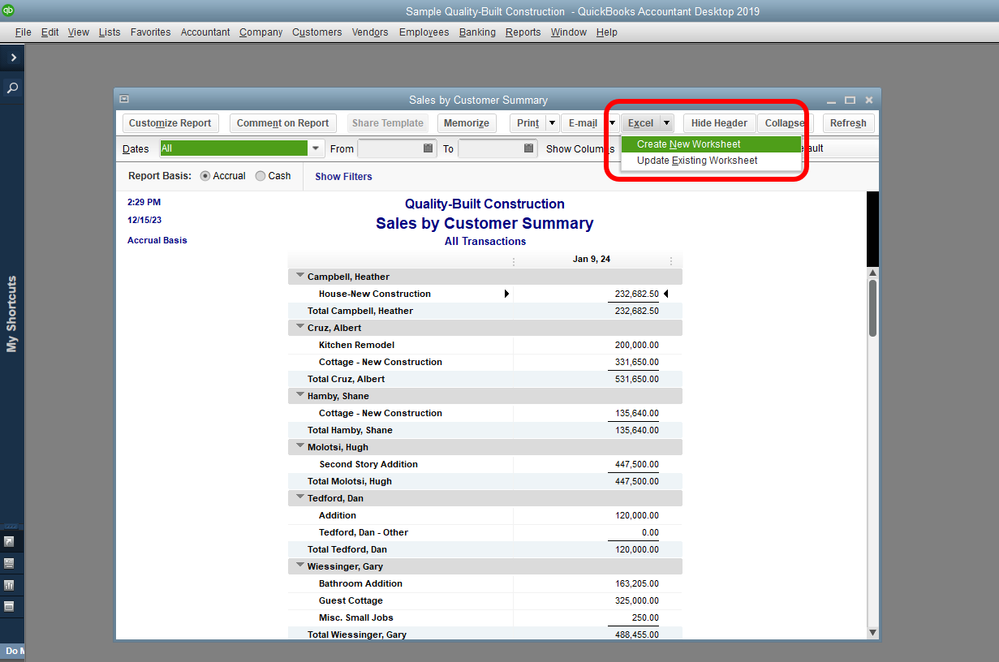Screen dimensions: 999x662
Task: Click the Tedford, Dan - Other row
Action: click(x=485, y=532)
